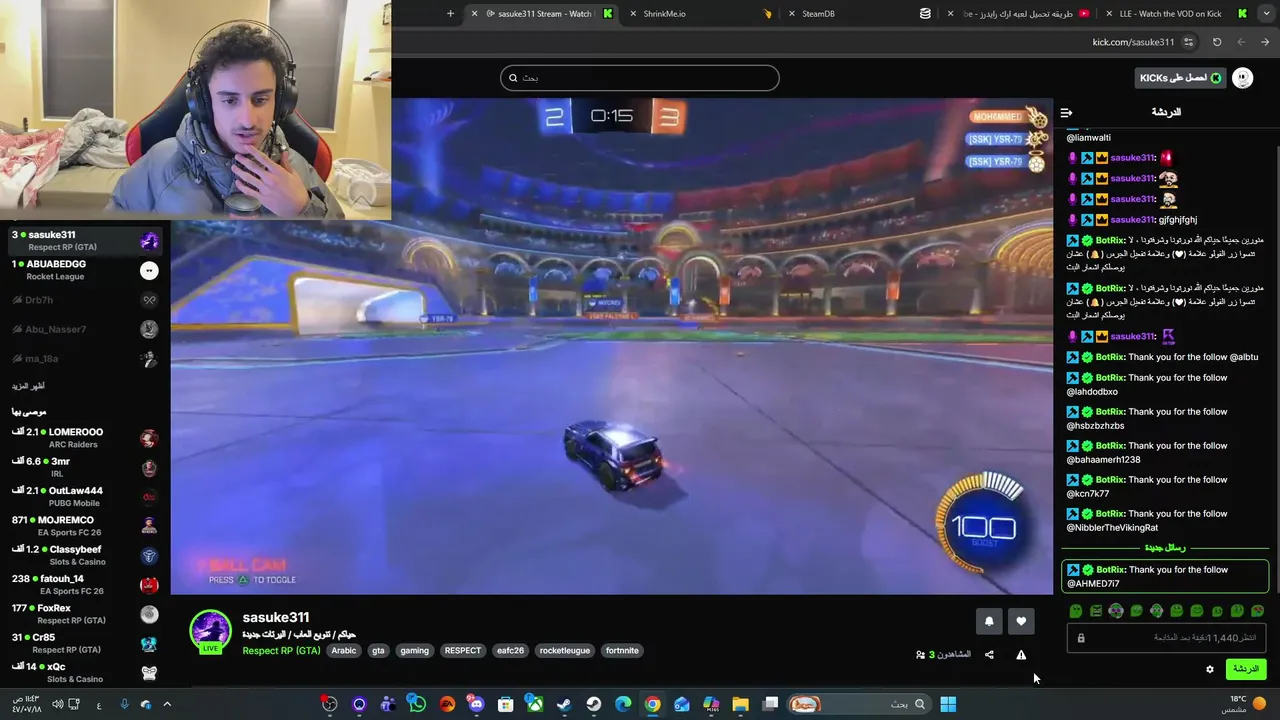Show hidden system tray icons
1280x720 pixels.
(x=167, y=704)
